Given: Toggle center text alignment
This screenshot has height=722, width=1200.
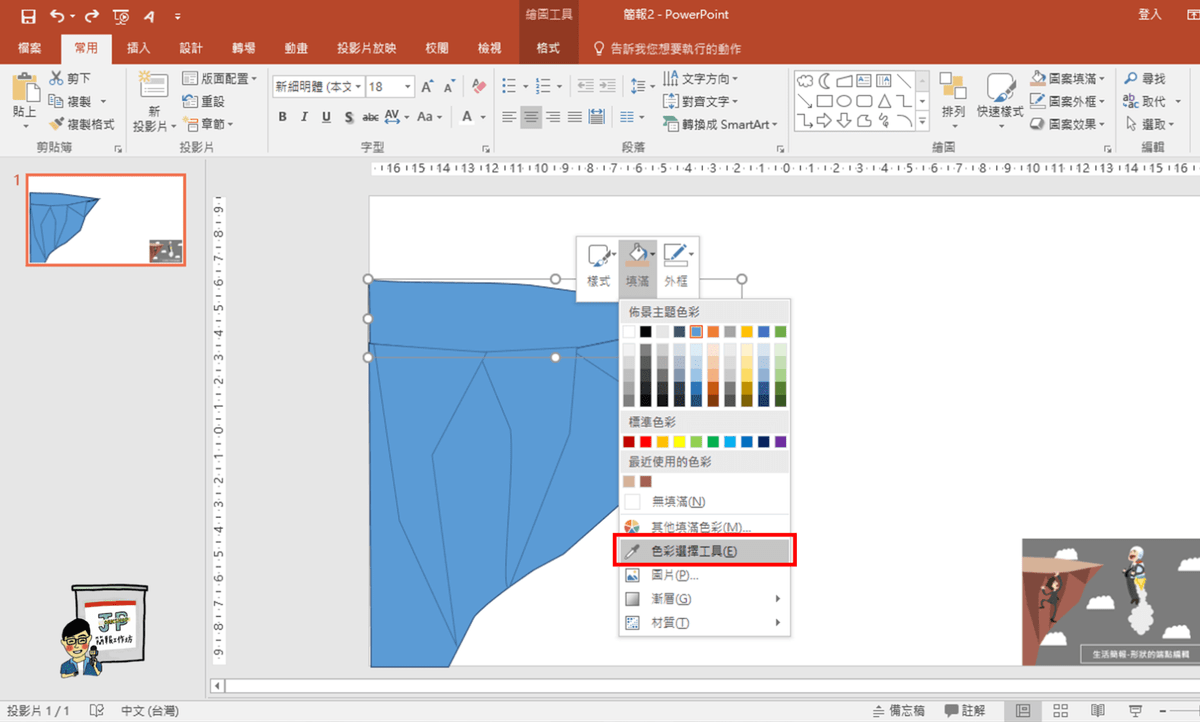Looking at the screenshot, I should [531, 117].
